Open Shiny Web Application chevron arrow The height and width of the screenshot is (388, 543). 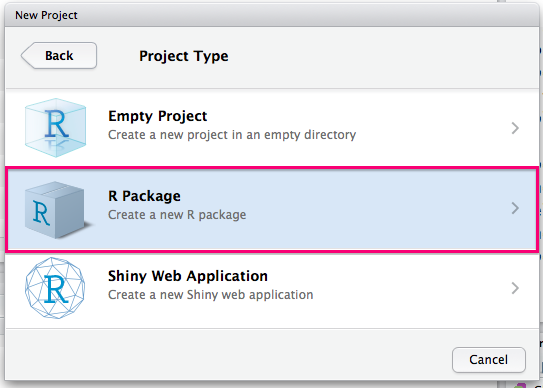click(x=515, y=288)
